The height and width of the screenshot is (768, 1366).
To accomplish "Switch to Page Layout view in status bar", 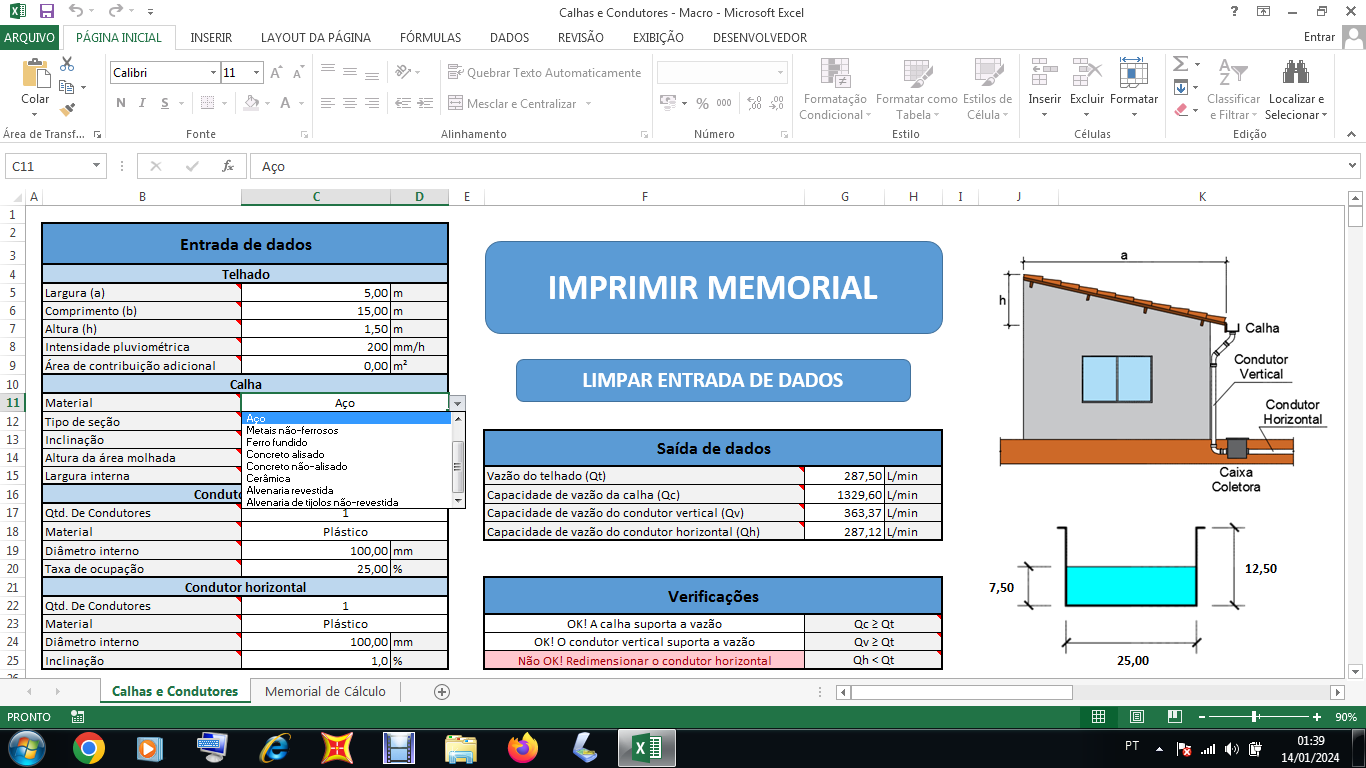I will pos(1137,717).
